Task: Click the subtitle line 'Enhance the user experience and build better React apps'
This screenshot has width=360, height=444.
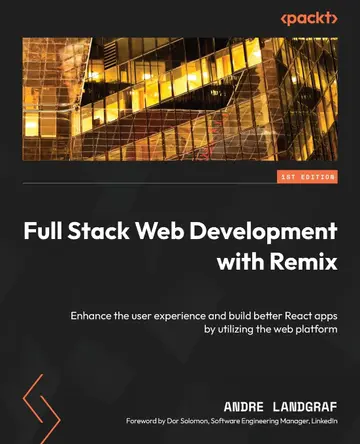Action: [x=204, y=316]
